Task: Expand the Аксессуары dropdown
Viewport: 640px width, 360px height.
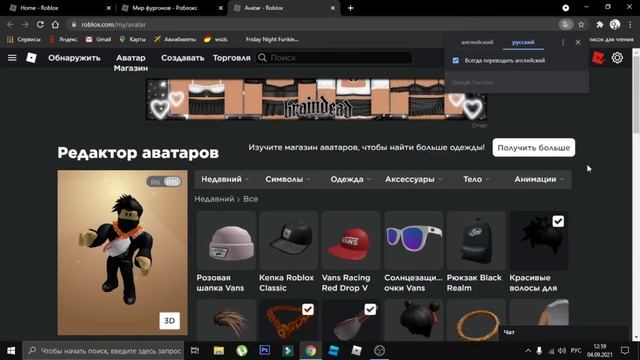Action: point(413,179)
